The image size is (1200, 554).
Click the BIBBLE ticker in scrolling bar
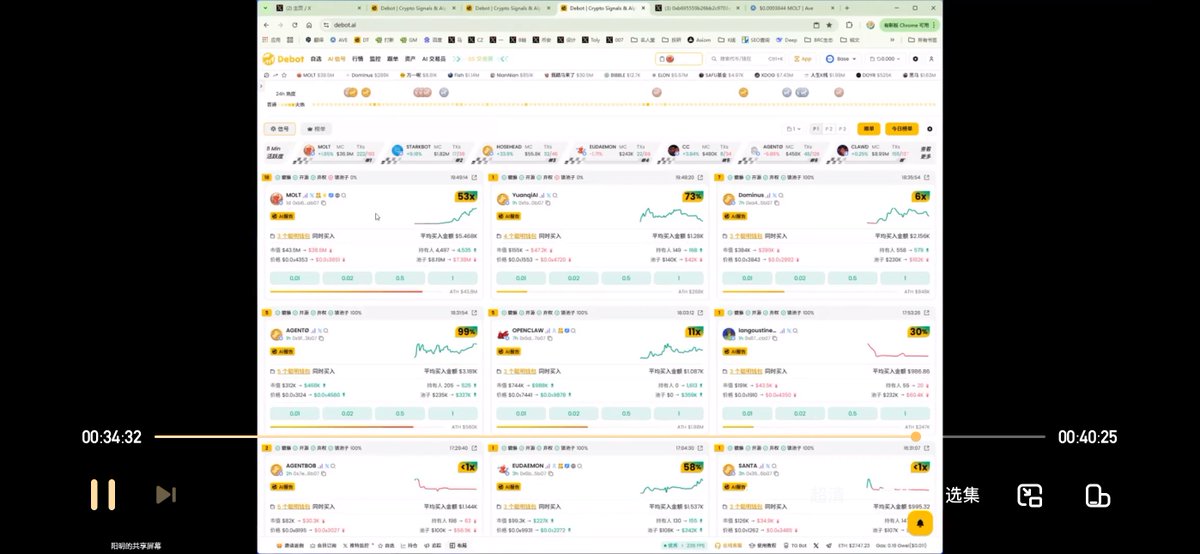coord(624,75)
